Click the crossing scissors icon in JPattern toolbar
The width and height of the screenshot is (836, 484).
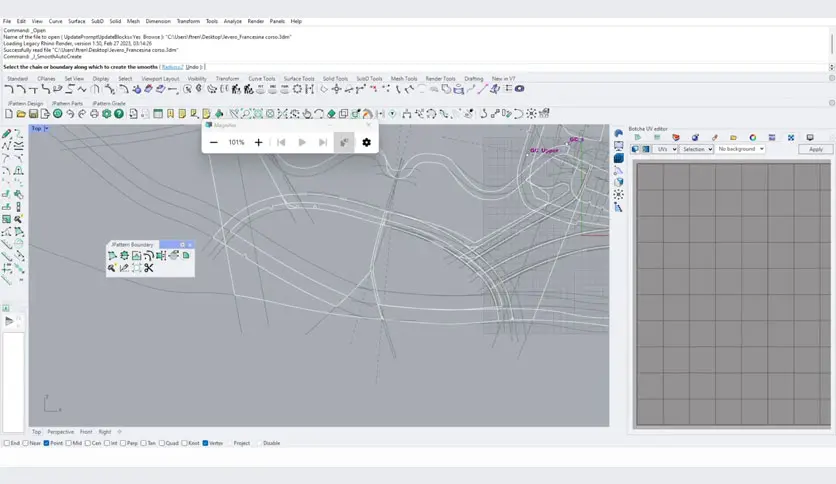282,114
